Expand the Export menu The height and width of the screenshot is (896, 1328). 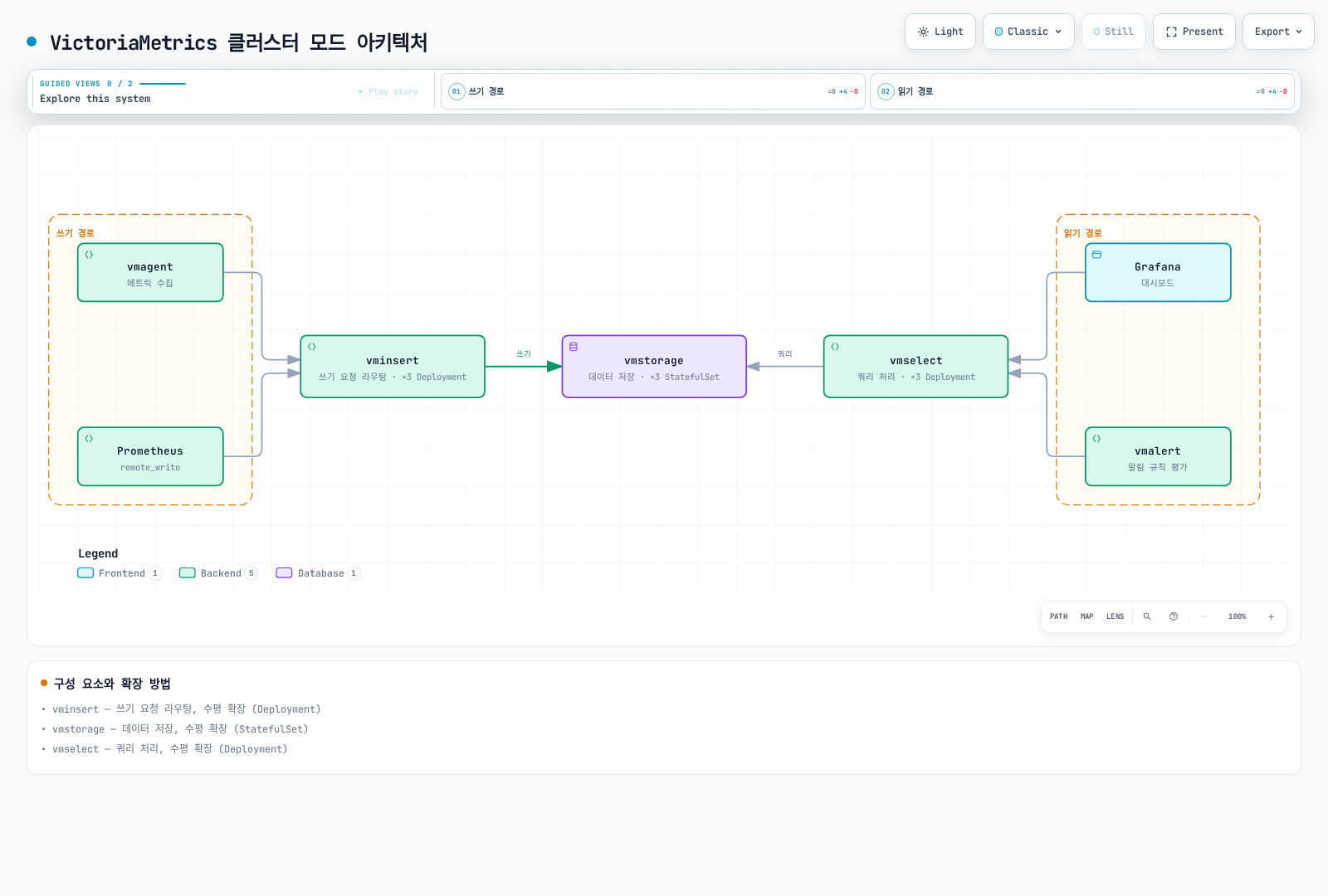pos(1278,32)
